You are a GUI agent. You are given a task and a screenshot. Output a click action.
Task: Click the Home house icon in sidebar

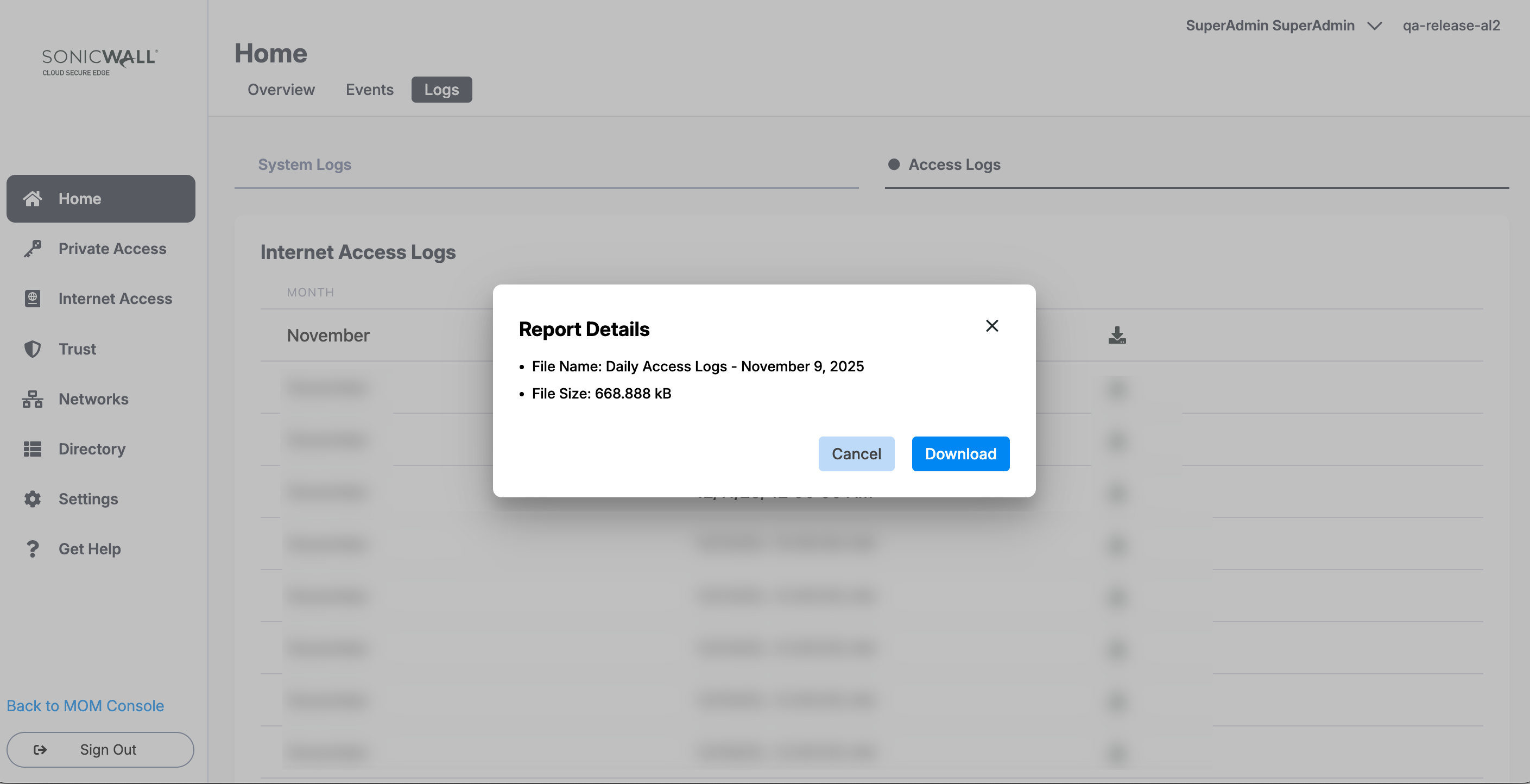pos(33,198)
